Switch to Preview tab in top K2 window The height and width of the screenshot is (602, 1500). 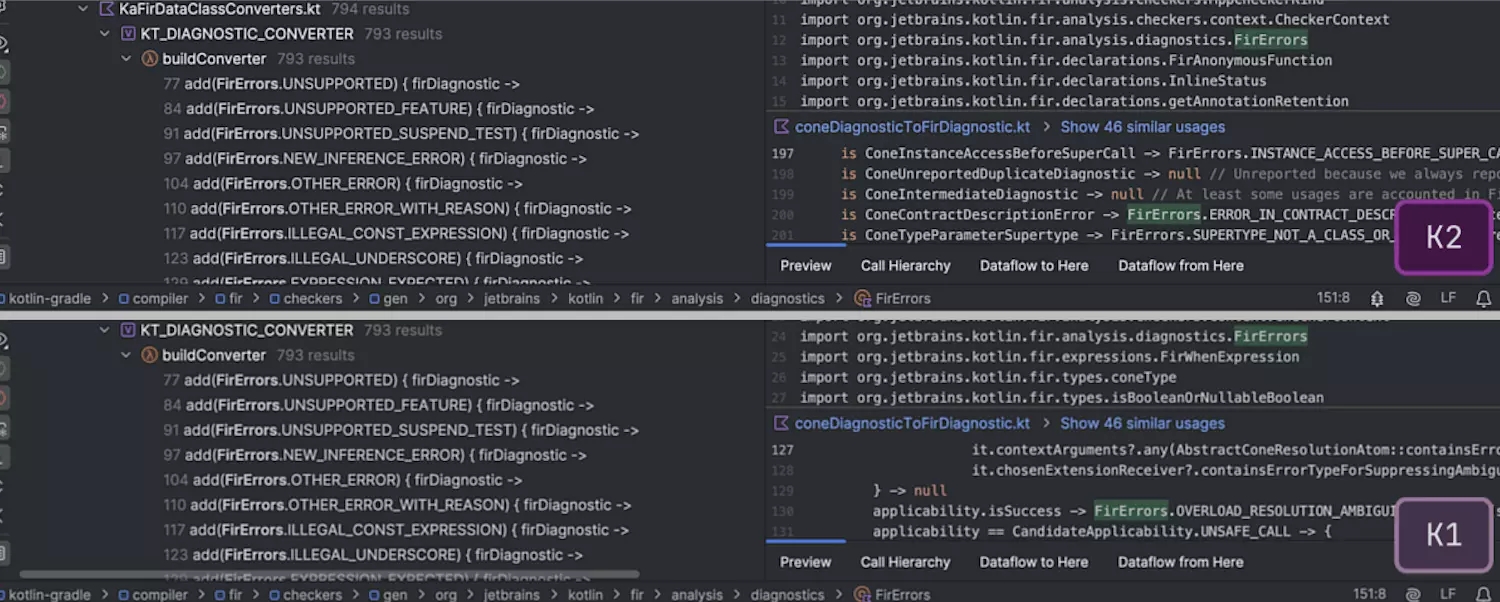(x=806, y=266)
